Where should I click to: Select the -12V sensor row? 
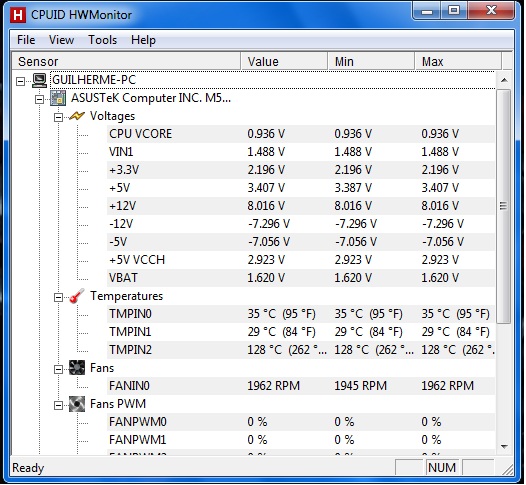[x=301, y=224]
